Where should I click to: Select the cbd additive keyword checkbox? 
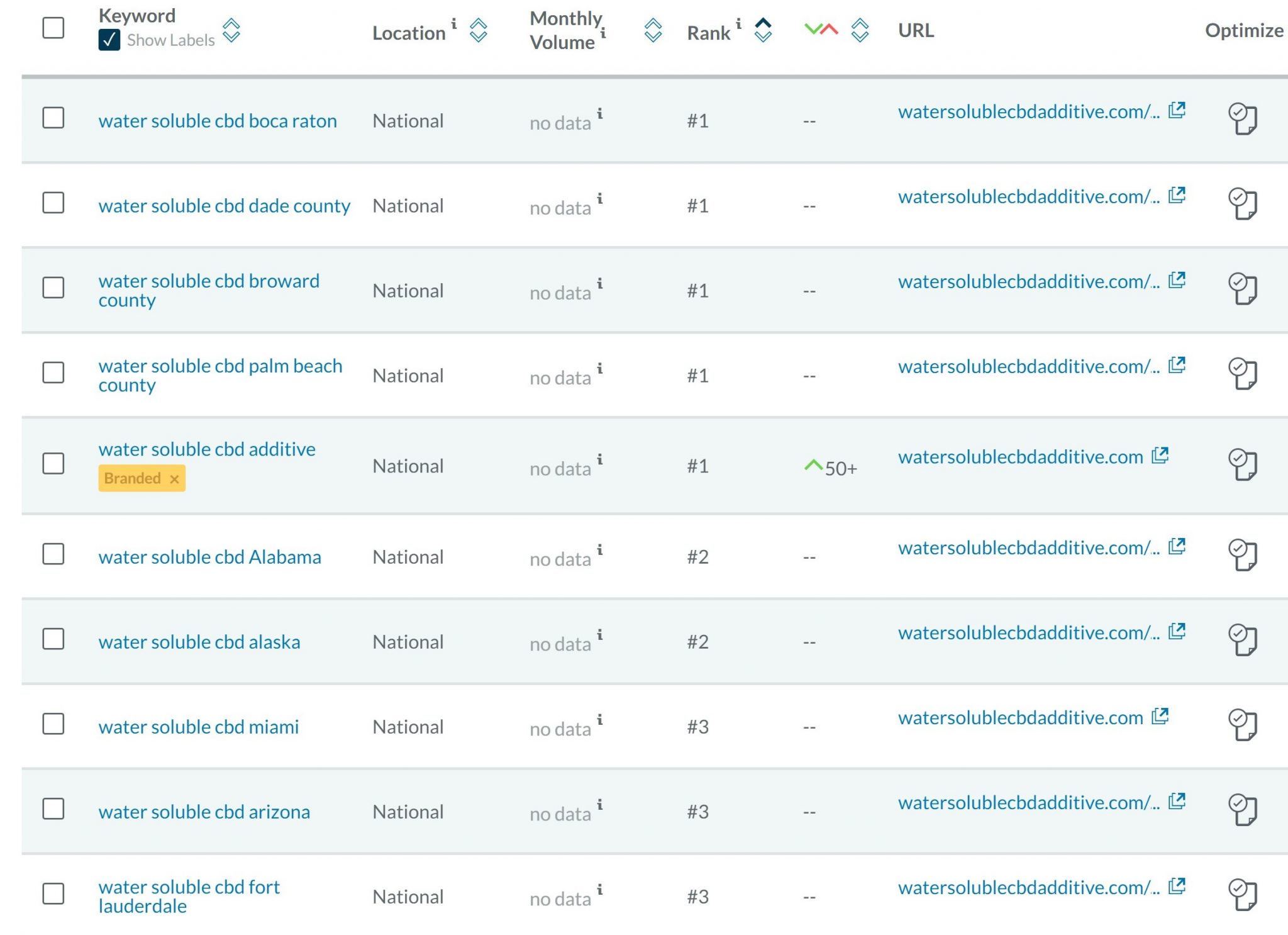tap(53, 464)
